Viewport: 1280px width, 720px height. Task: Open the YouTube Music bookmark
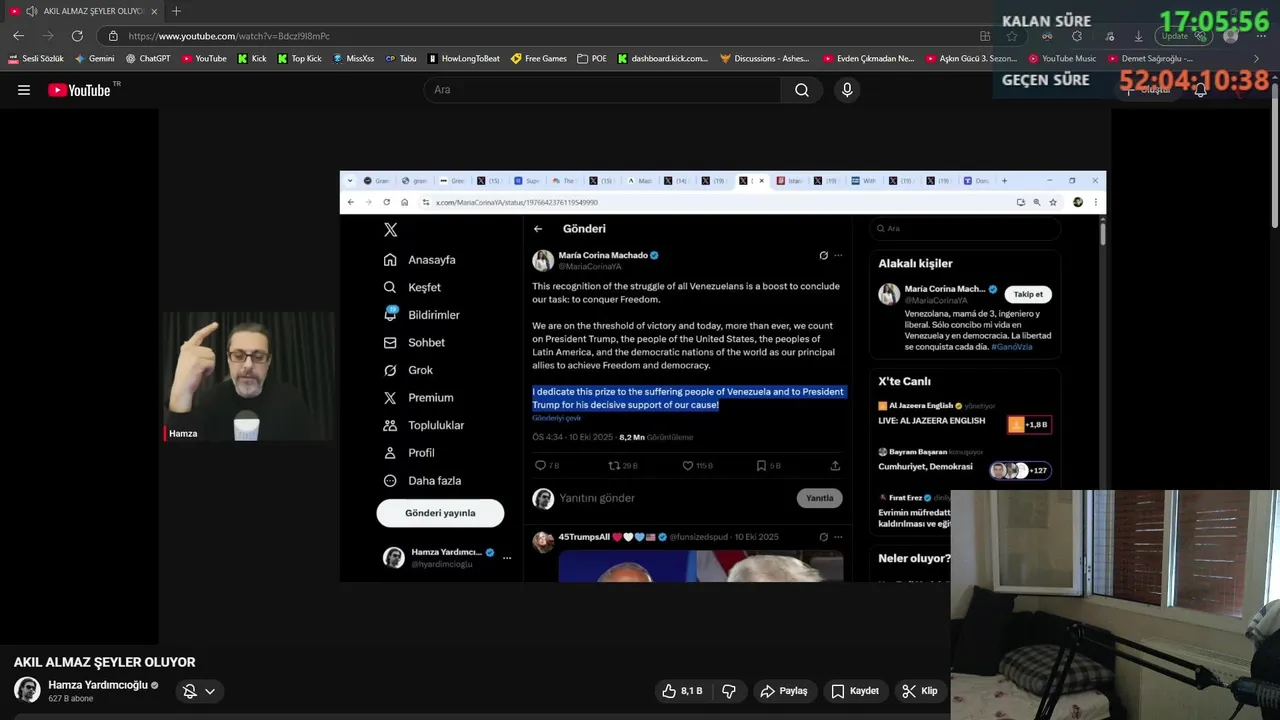click(1062, 59)
